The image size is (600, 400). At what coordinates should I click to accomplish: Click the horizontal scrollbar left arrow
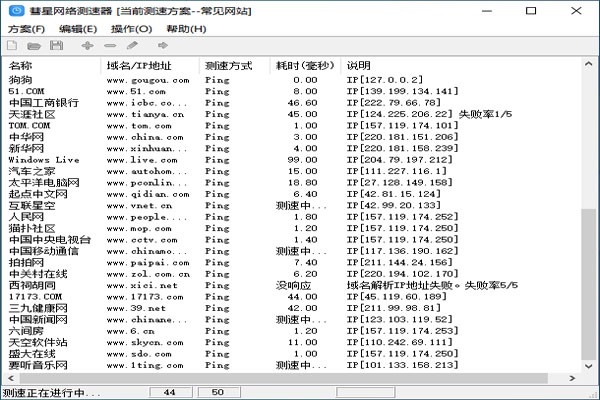coord(11,378)
